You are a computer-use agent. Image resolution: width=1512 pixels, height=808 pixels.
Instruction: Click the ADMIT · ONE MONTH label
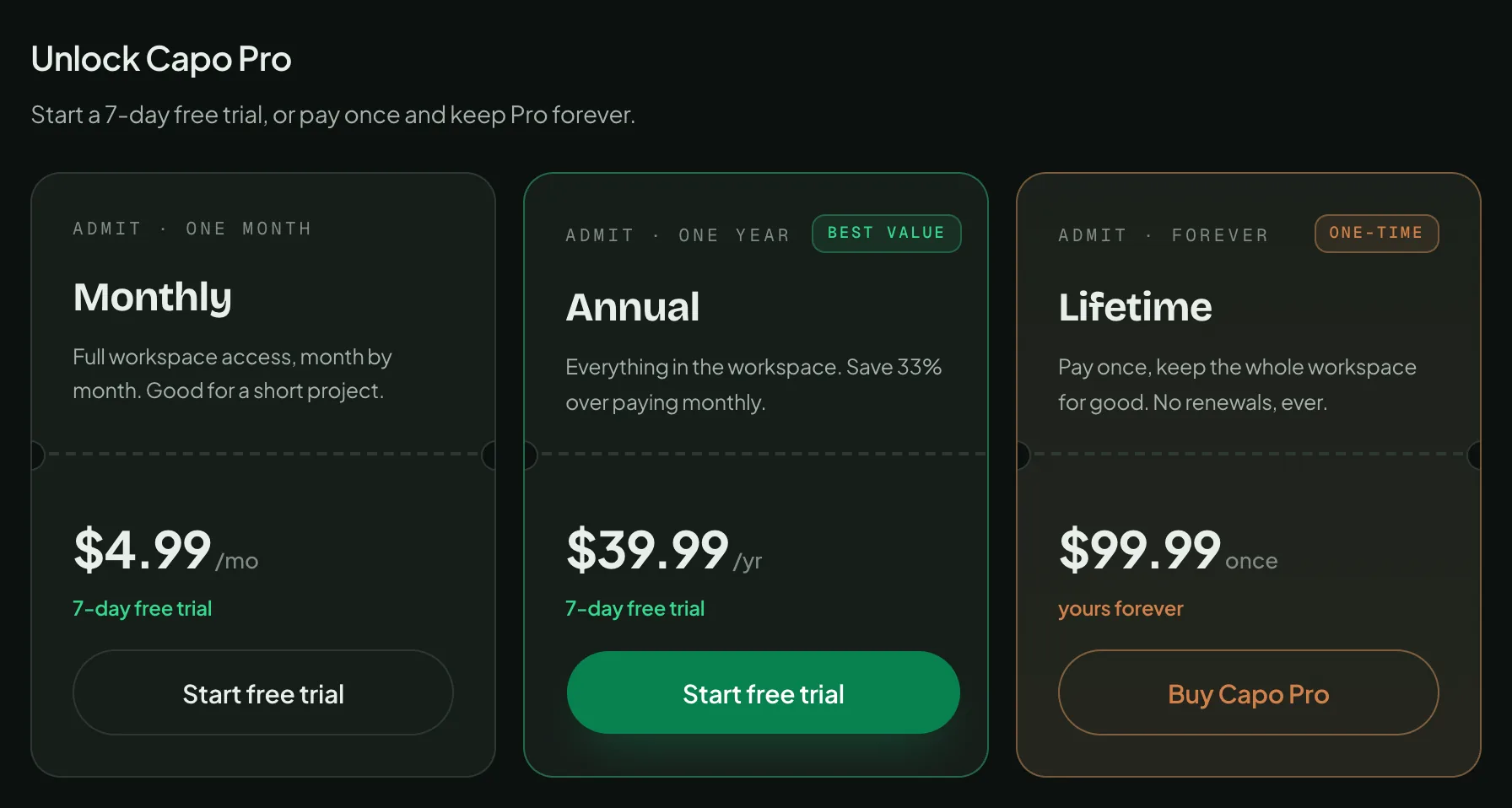click(192, 229)
